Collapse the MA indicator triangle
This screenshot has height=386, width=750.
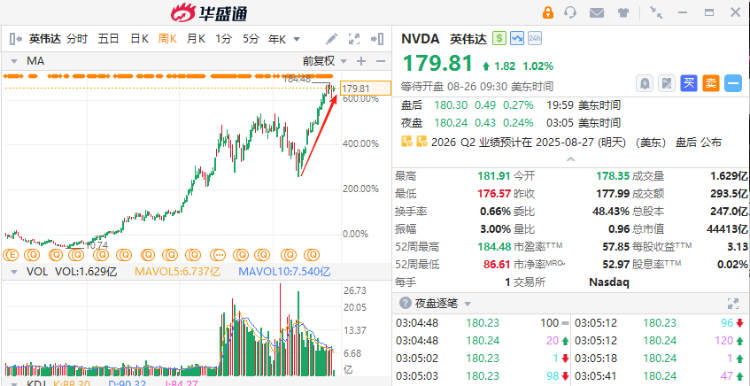[14, 61]
